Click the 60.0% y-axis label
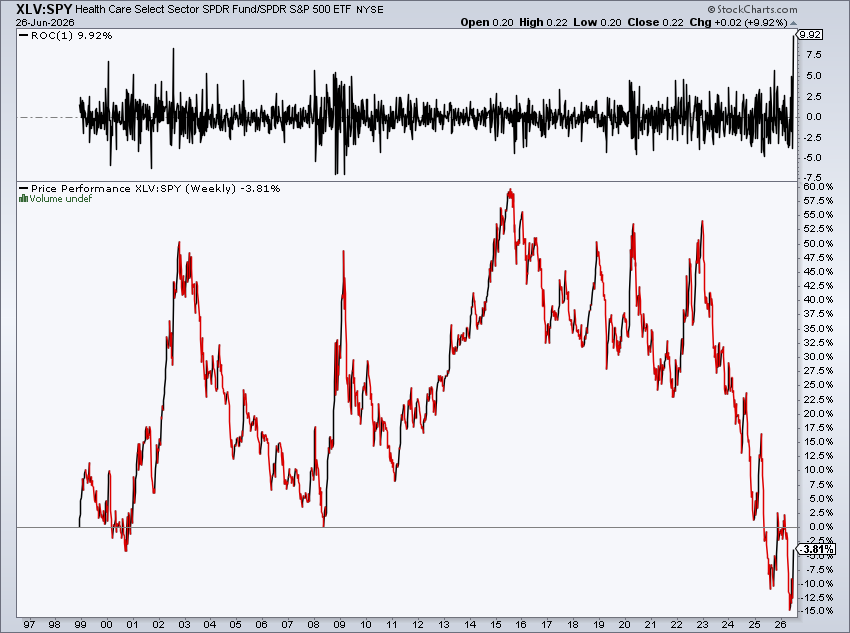Image resolution: width=850 pixels, height=633 pixels. (819, 186)
